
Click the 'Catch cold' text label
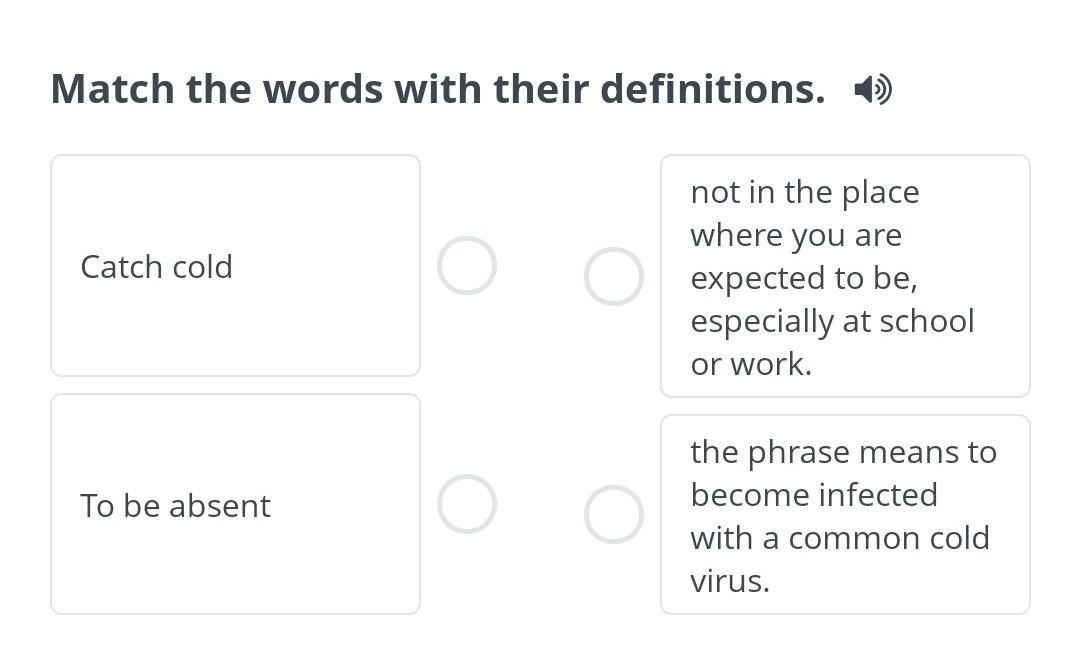pos(156,267)
